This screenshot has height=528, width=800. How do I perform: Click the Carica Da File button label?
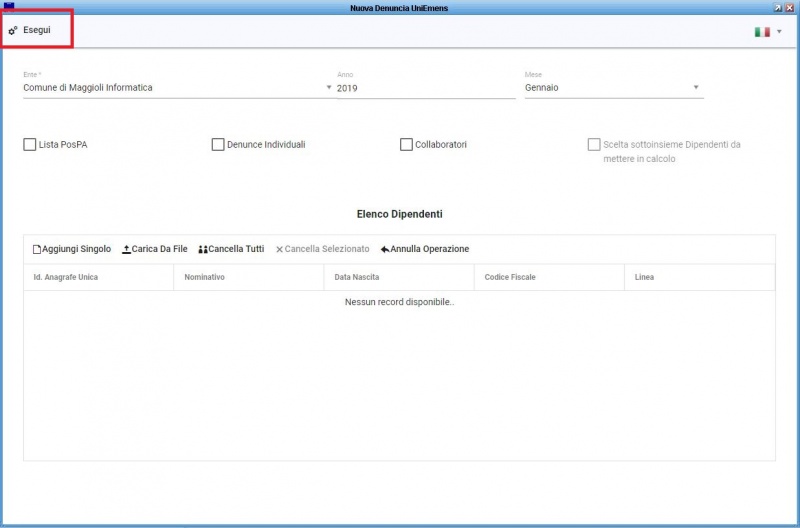pyautogui.click(x=160, y=249)
